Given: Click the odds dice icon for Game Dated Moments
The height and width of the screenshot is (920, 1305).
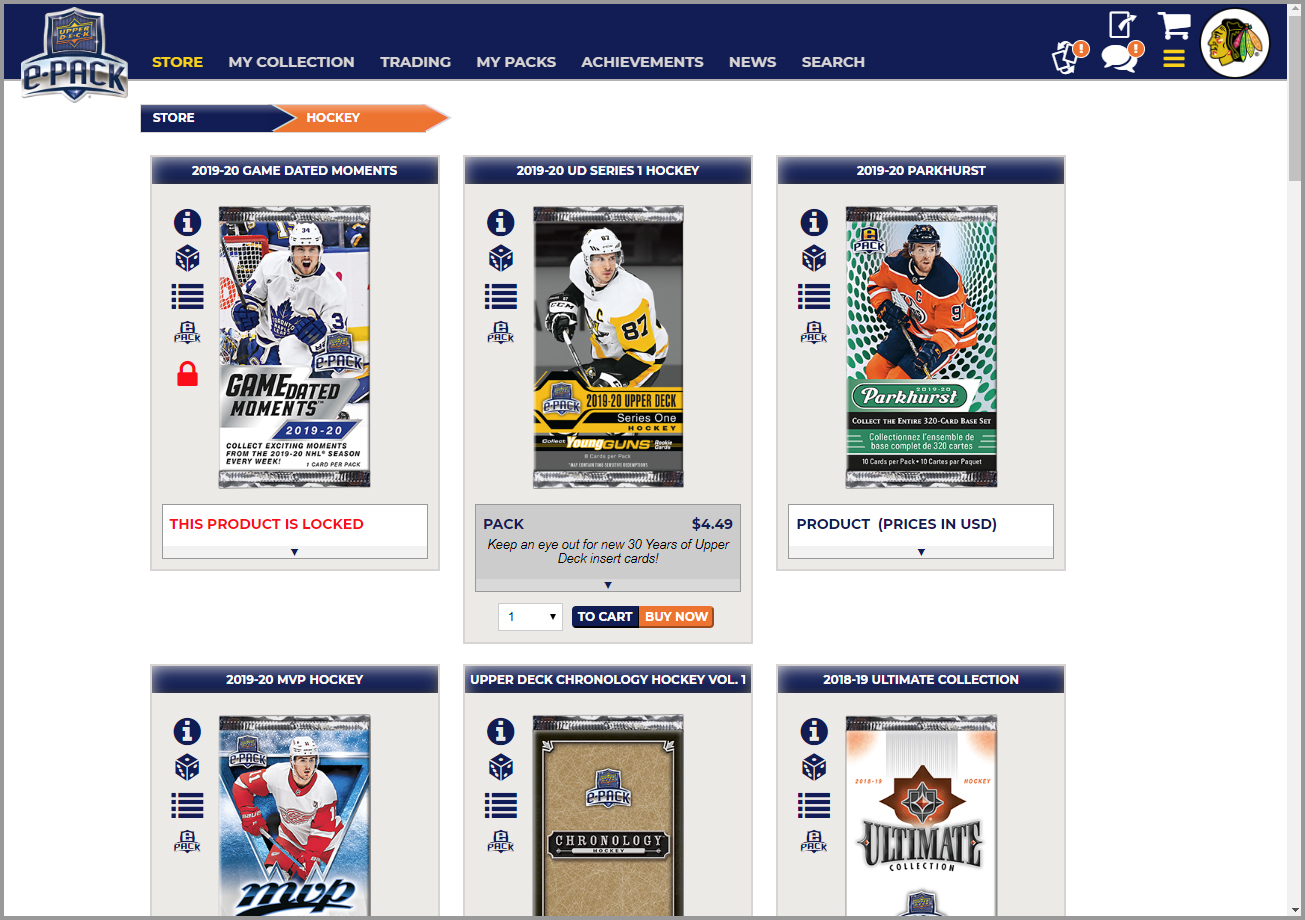Looking at the screenshot, I should click(187, 259).
